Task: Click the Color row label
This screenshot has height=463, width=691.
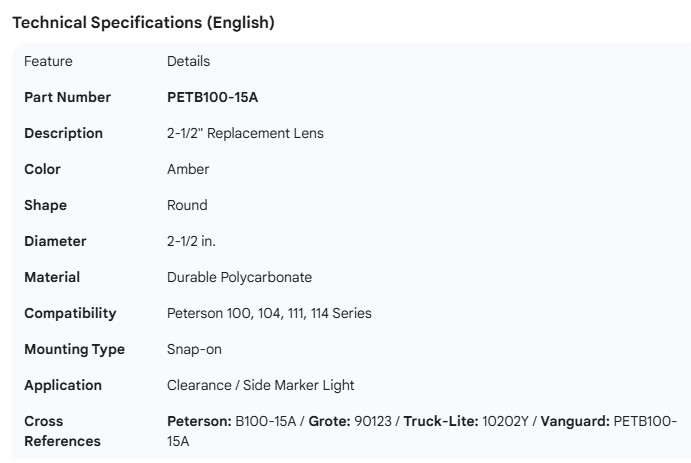Action: pos(42,169)
